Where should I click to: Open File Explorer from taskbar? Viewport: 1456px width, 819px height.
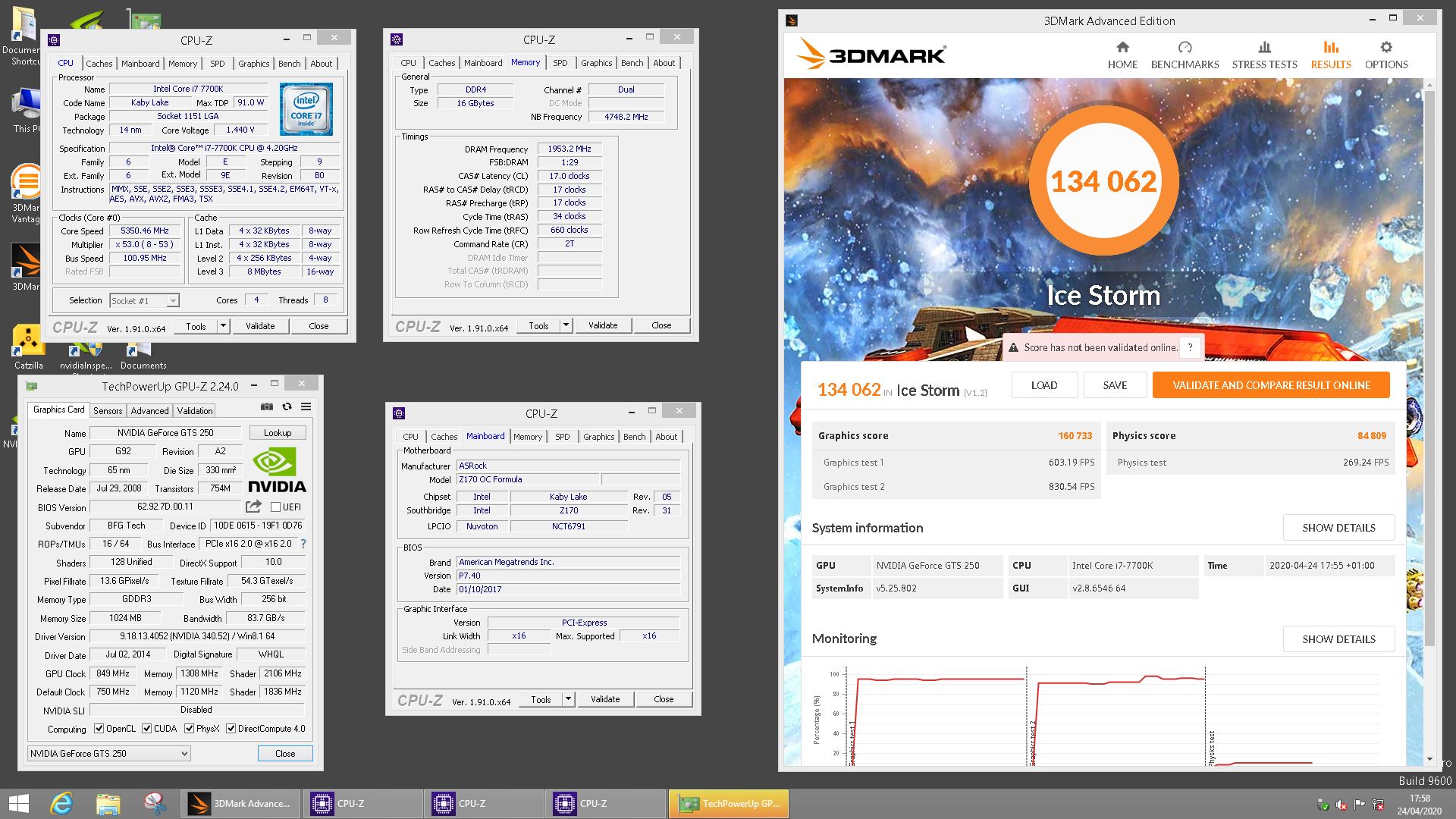pyautogui.click(x=108, y=803)
